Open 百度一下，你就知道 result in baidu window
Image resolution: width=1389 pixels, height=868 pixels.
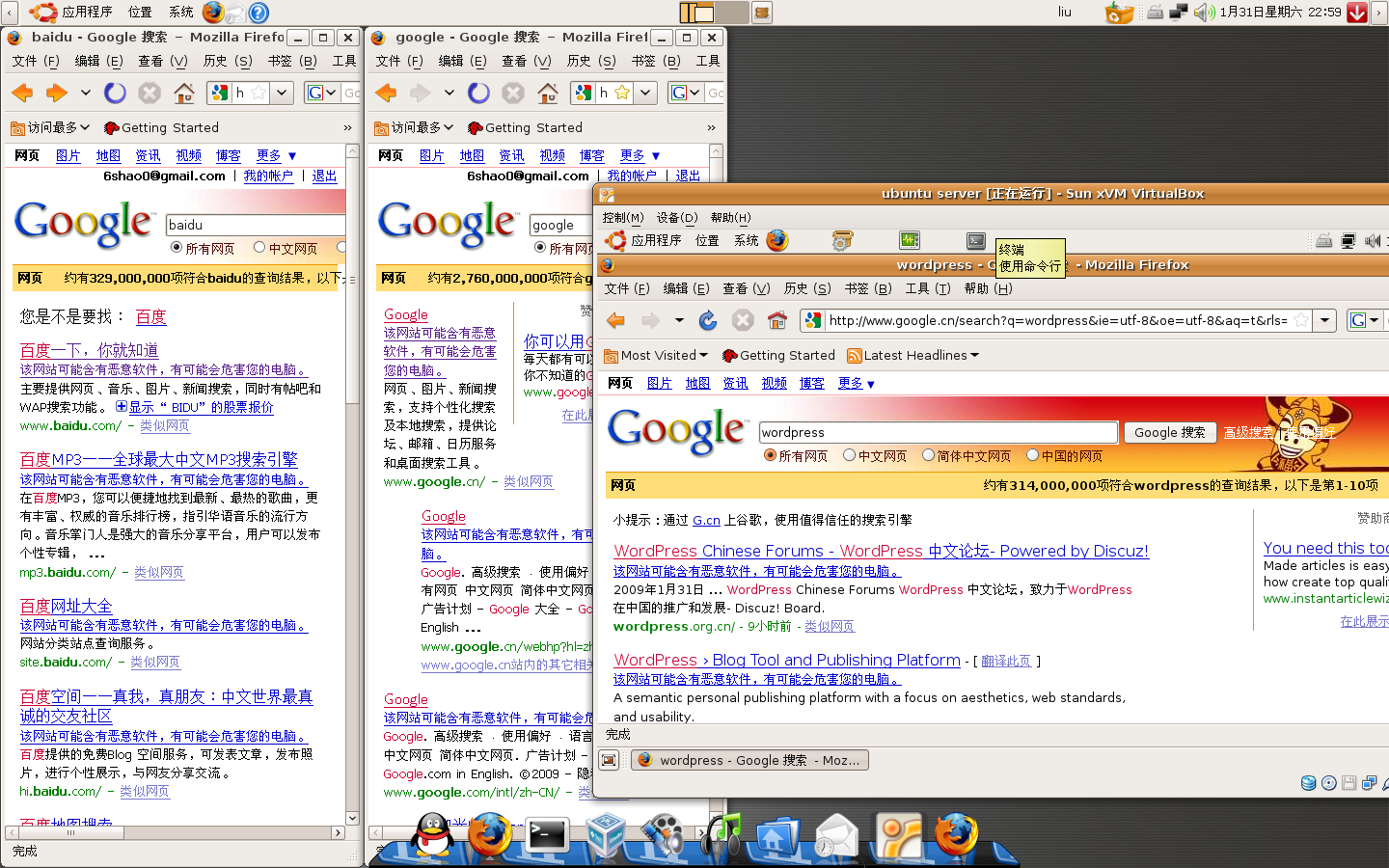click(x=90, y=350)
